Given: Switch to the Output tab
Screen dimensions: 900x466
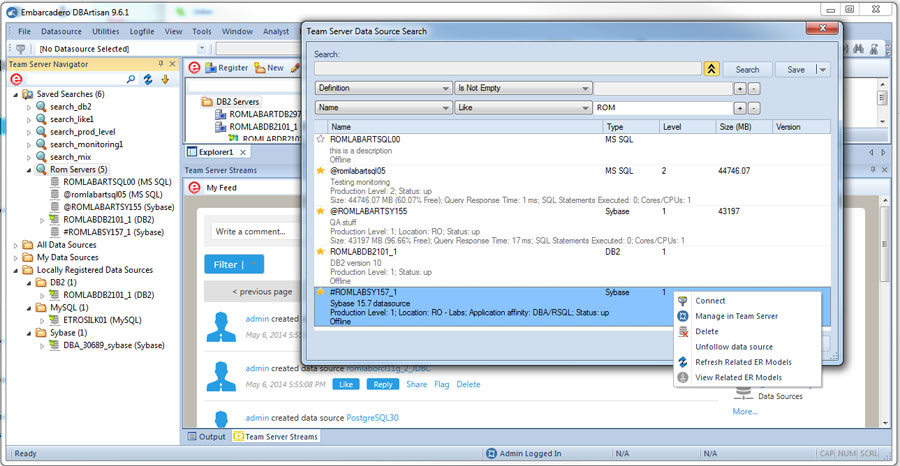Looking at the screenshot, I should coord(207,437).
